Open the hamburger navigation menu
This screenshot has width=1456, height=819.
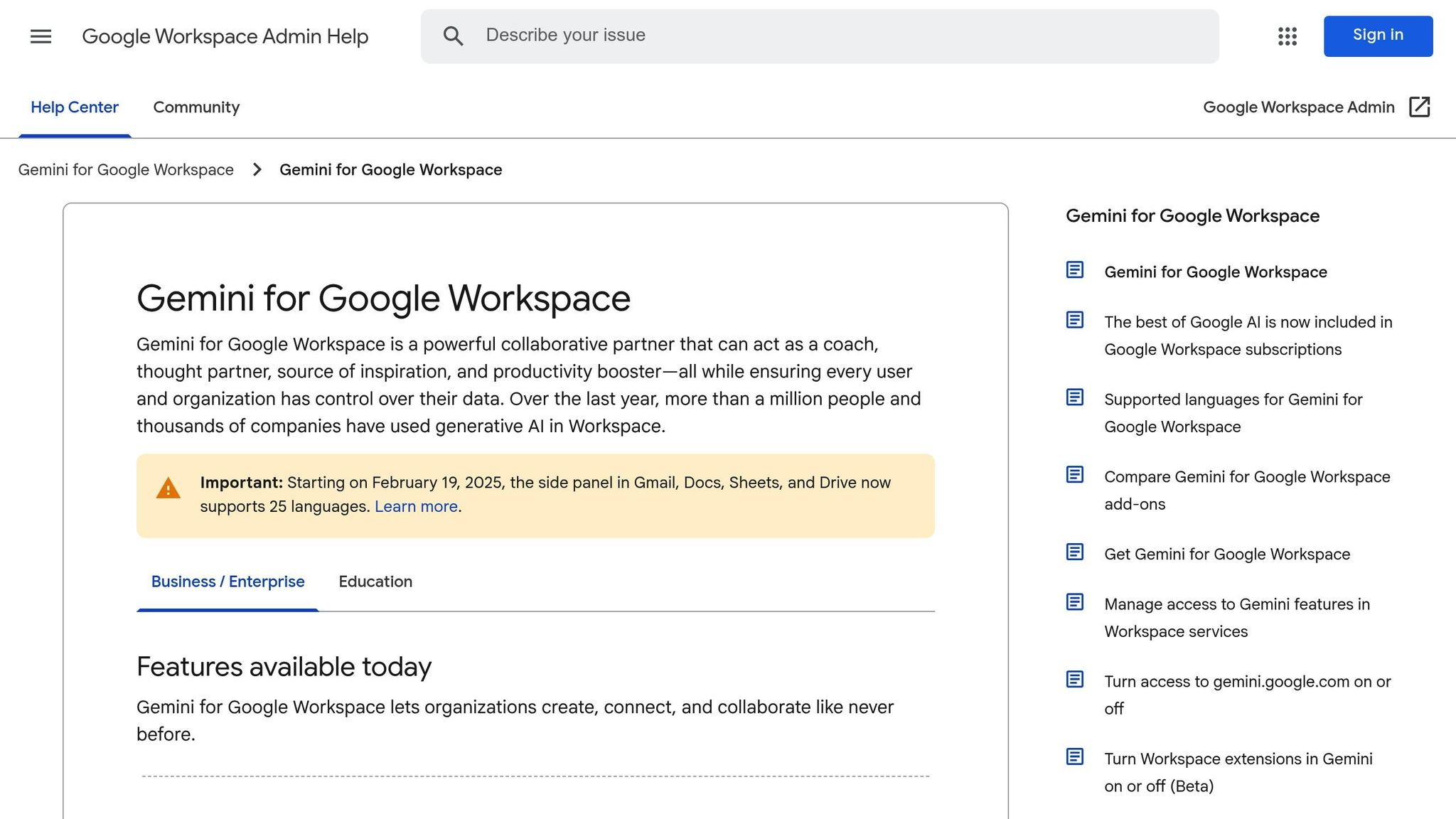40,36
